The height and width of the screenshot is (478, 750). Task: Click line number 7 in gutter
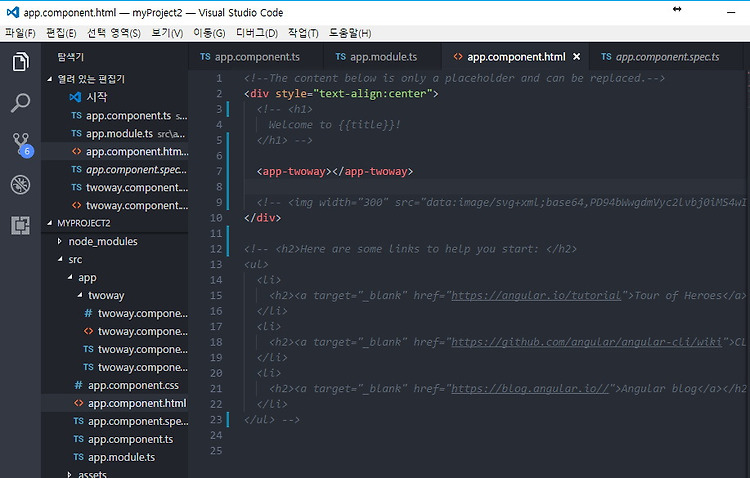tap(219, 171)
